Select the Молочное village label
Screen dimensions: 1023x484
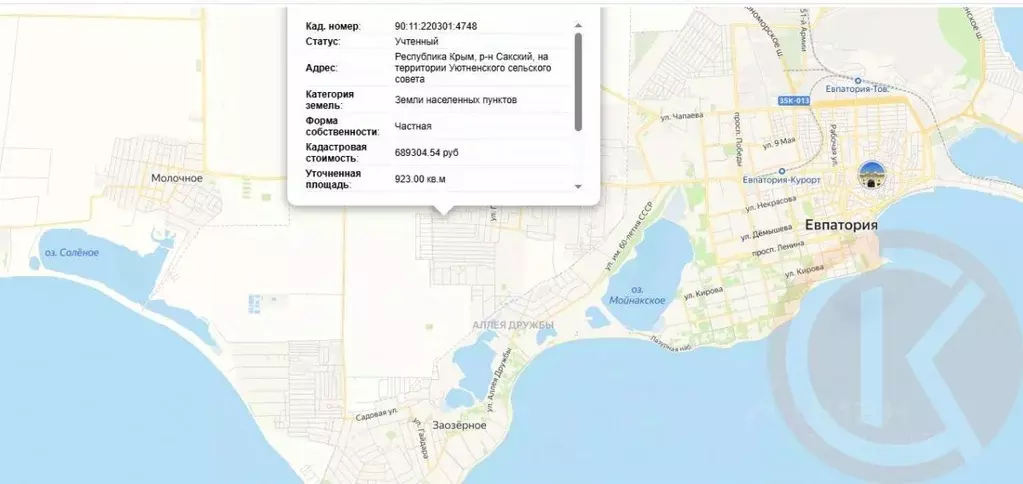click(x=176, y=178)
